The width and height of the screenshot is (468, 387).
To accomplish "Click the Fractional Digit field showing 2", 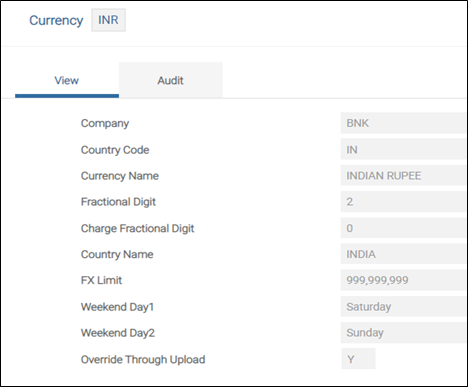I will pos(403,201).
